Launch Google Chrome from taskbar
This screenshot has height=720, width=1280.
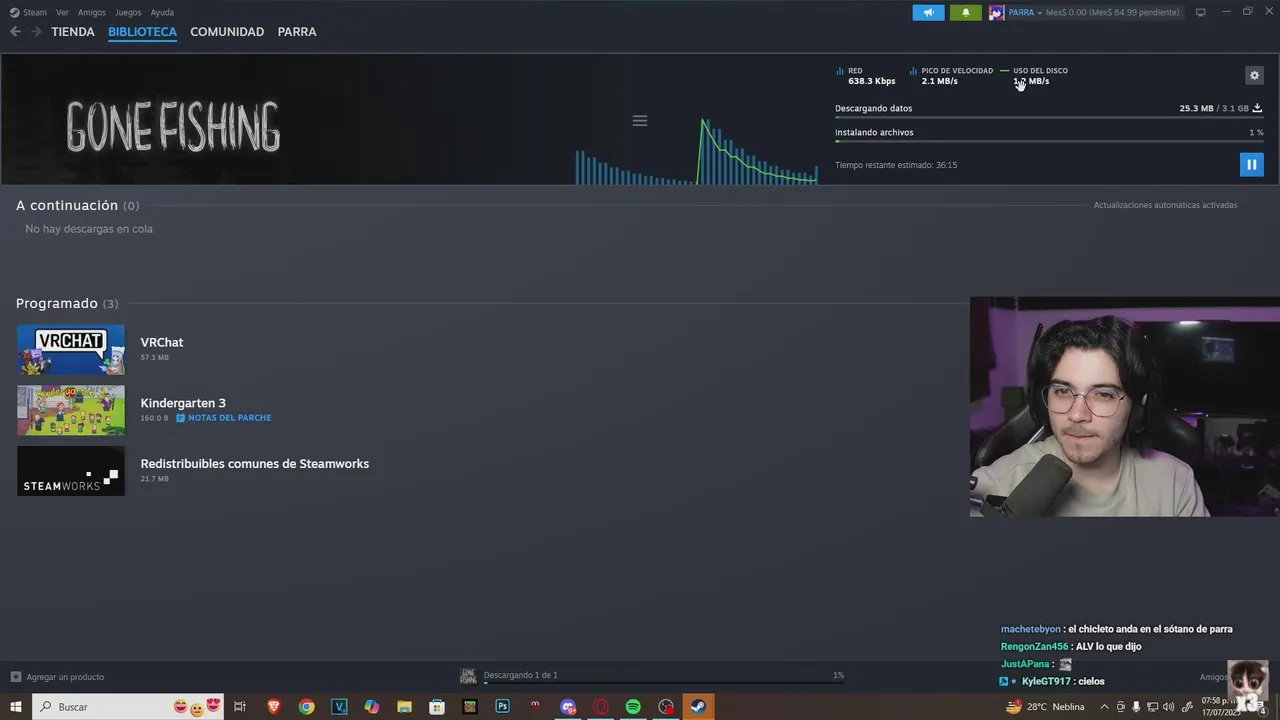[307, 707]
